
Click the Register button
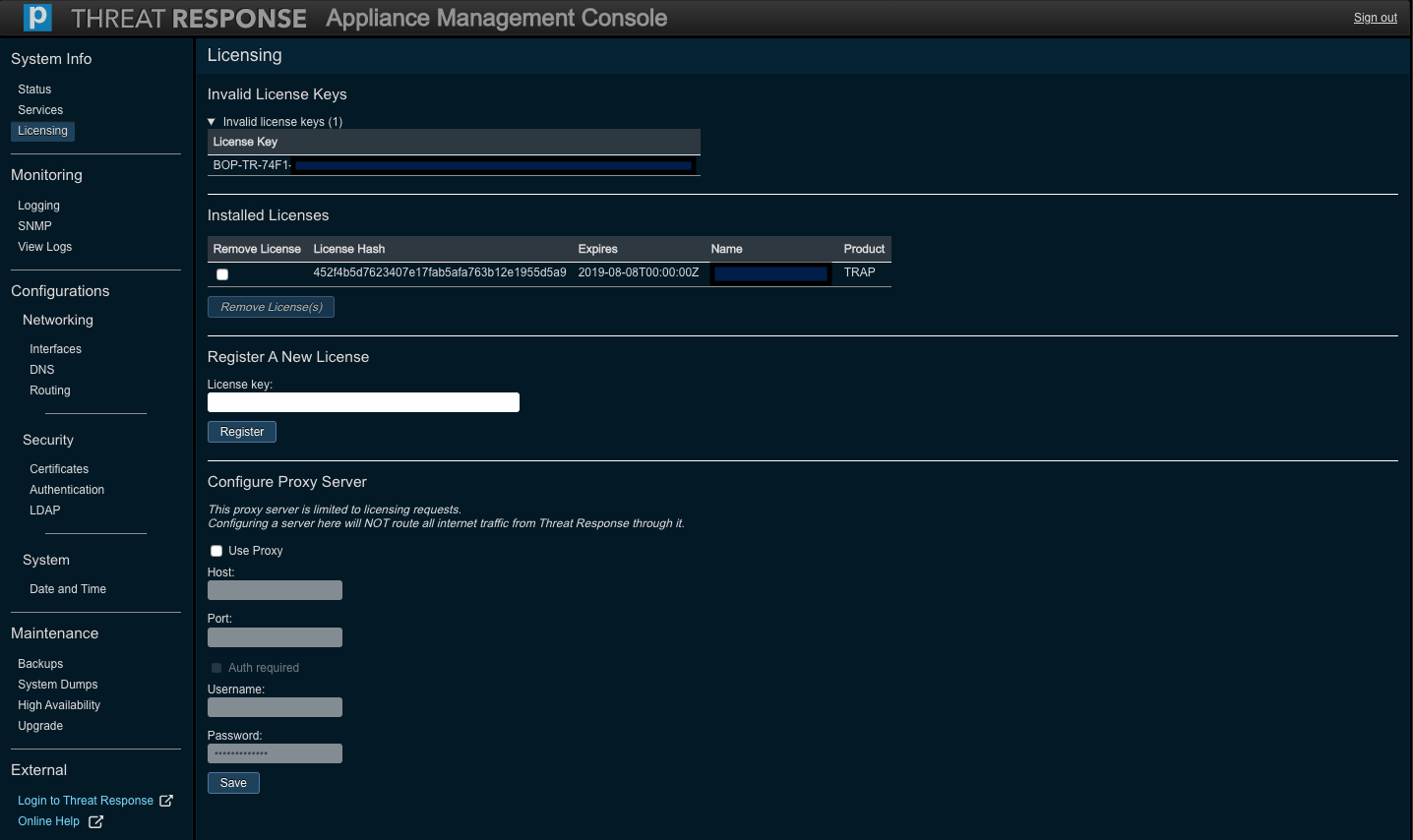242,432
